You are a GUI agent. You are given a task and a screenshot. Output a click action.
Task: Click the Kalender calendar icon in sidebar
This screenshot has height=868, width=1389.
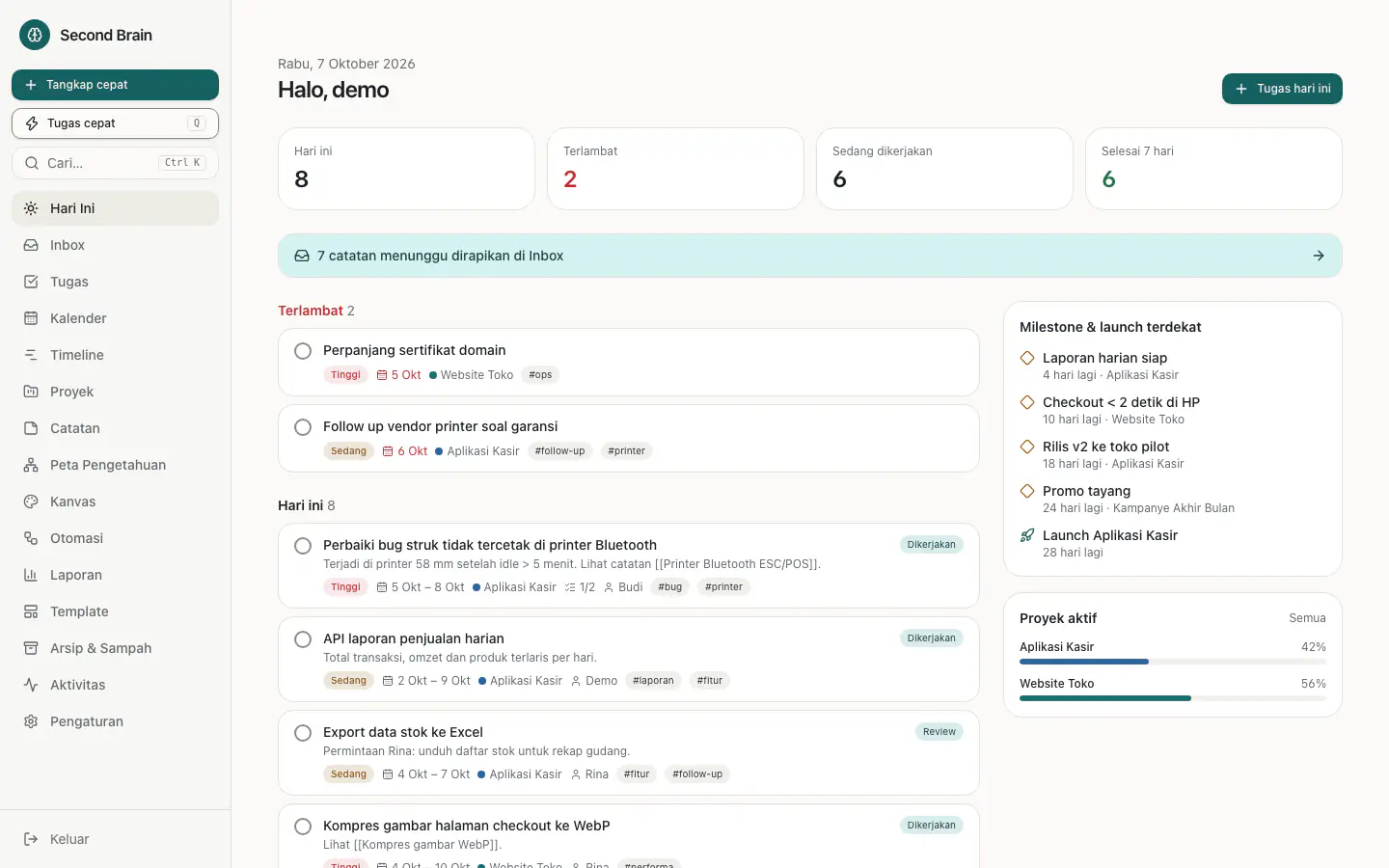31,318
